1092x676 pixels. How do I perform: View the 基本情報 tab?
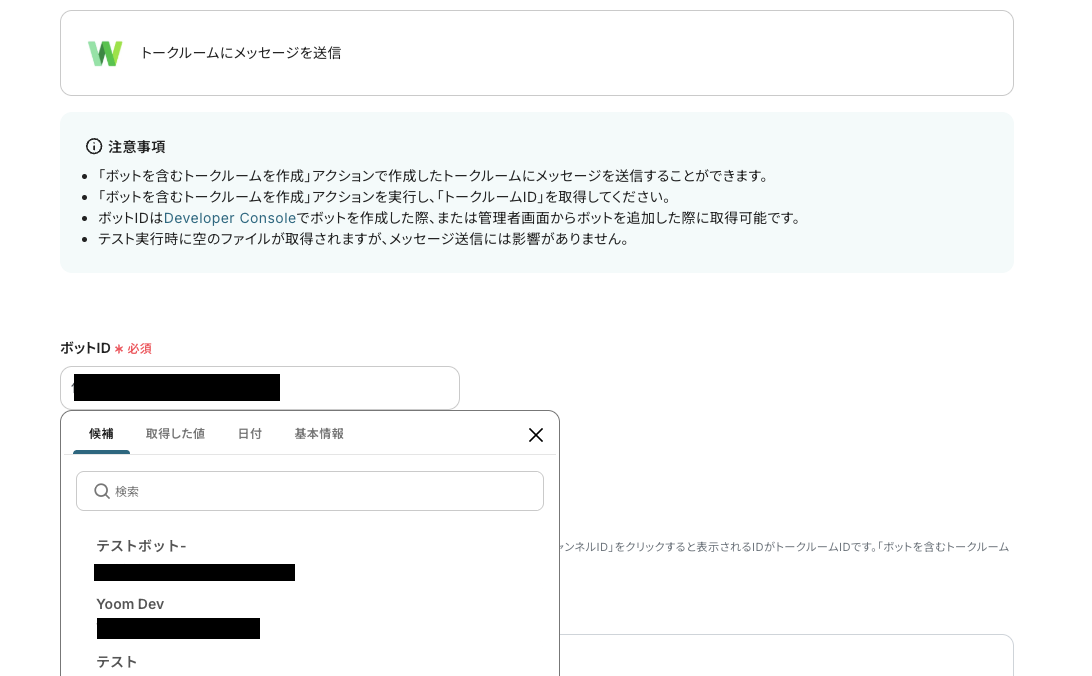click(319, 434)
